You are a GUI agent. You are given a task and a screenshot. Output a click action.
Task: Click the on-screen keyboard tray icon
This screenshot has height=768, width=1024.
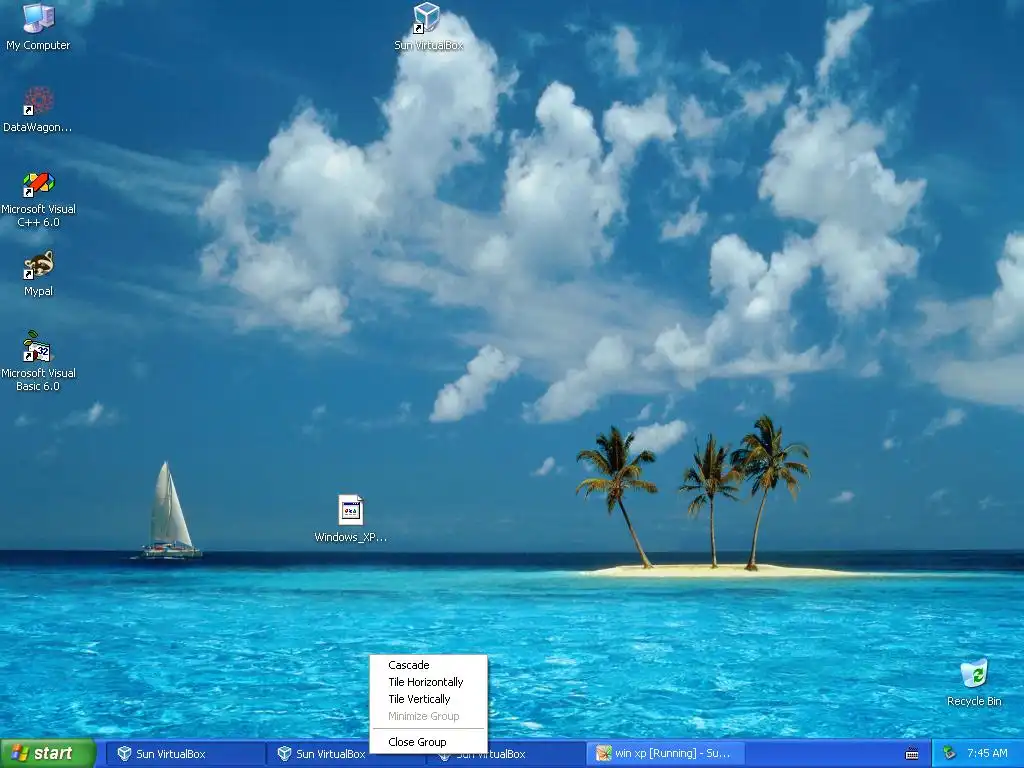[912, 754]
